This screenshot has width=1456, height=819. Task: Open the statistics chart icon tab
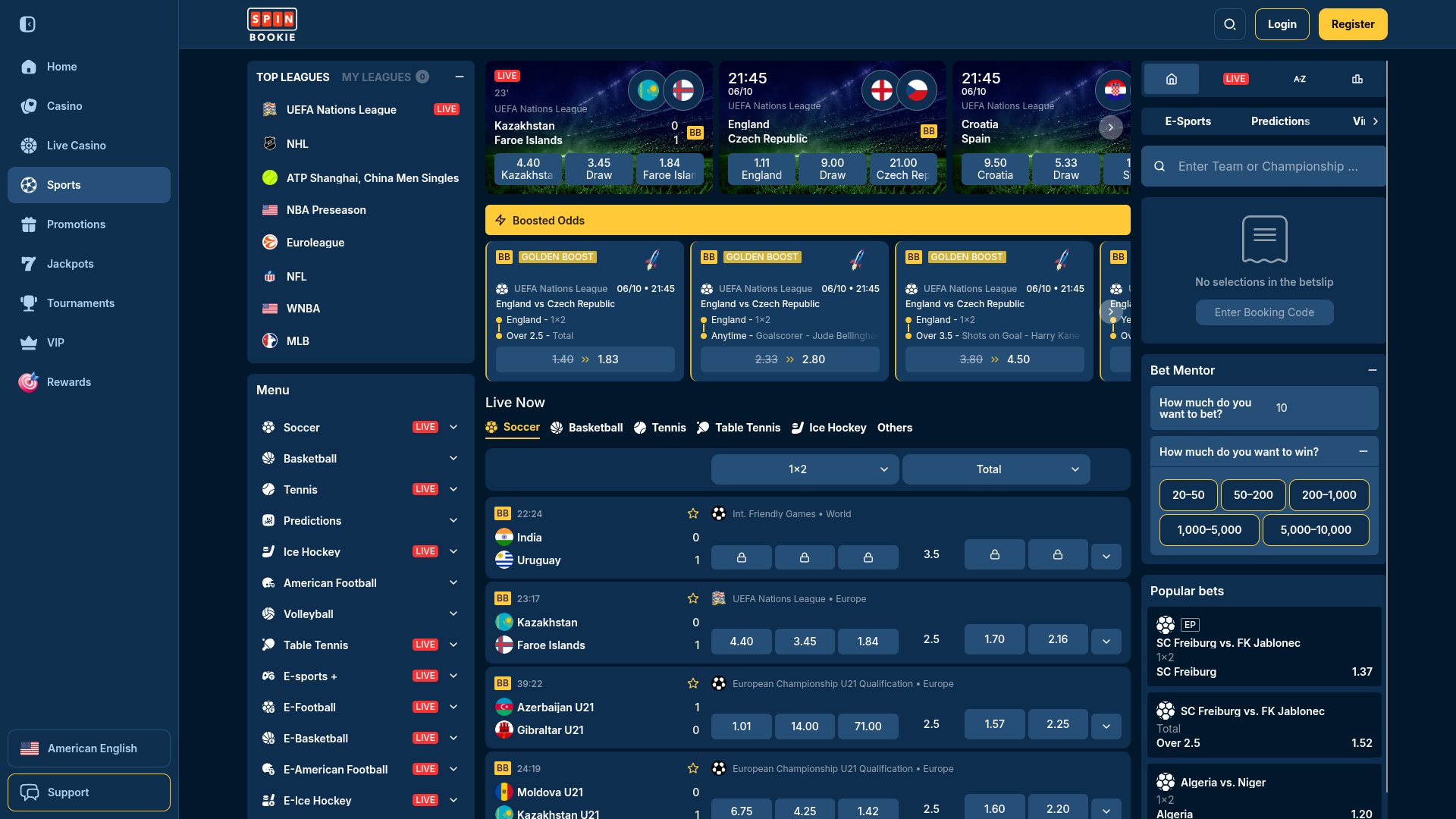click(1357, 79)
